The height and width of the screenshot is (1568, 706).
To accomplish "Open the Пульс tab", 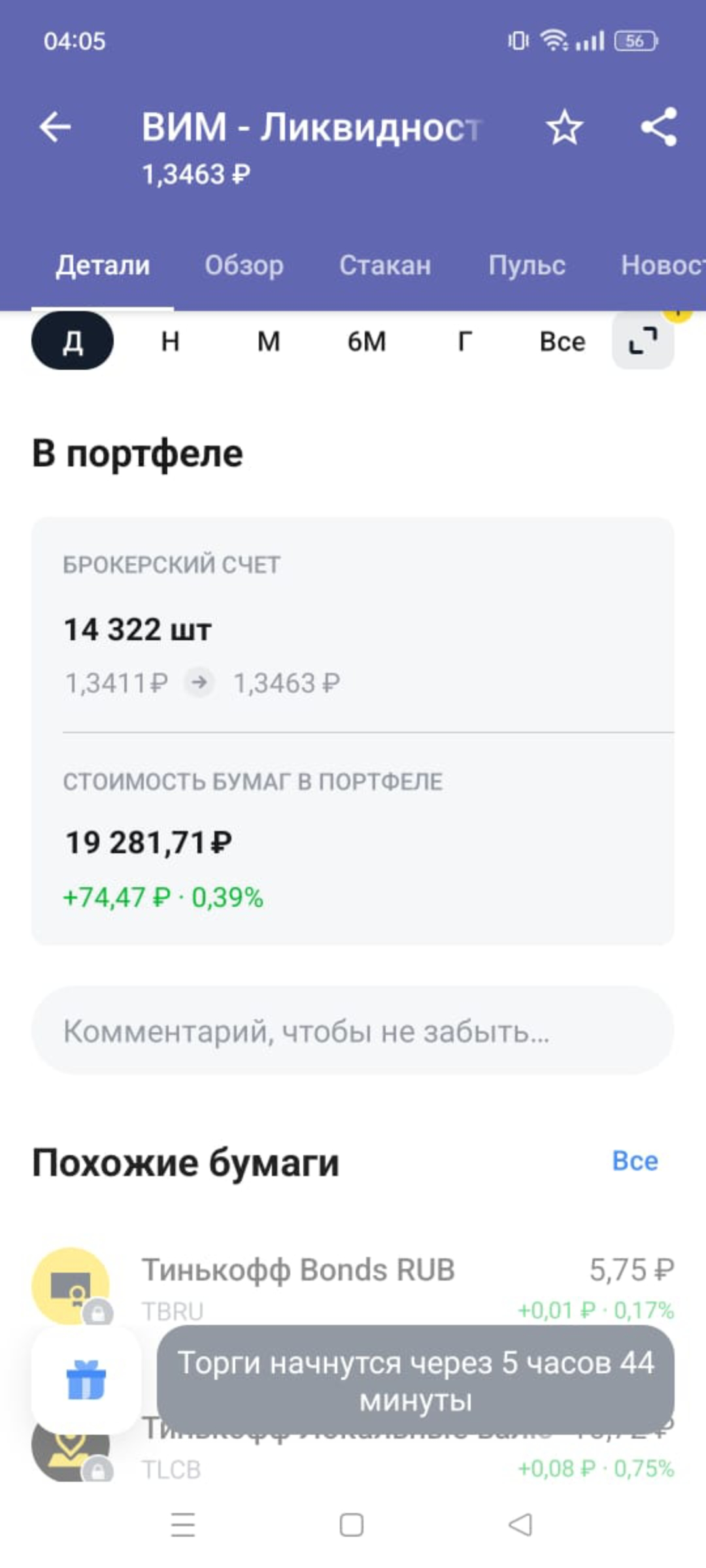I will [x=527, y=265].
